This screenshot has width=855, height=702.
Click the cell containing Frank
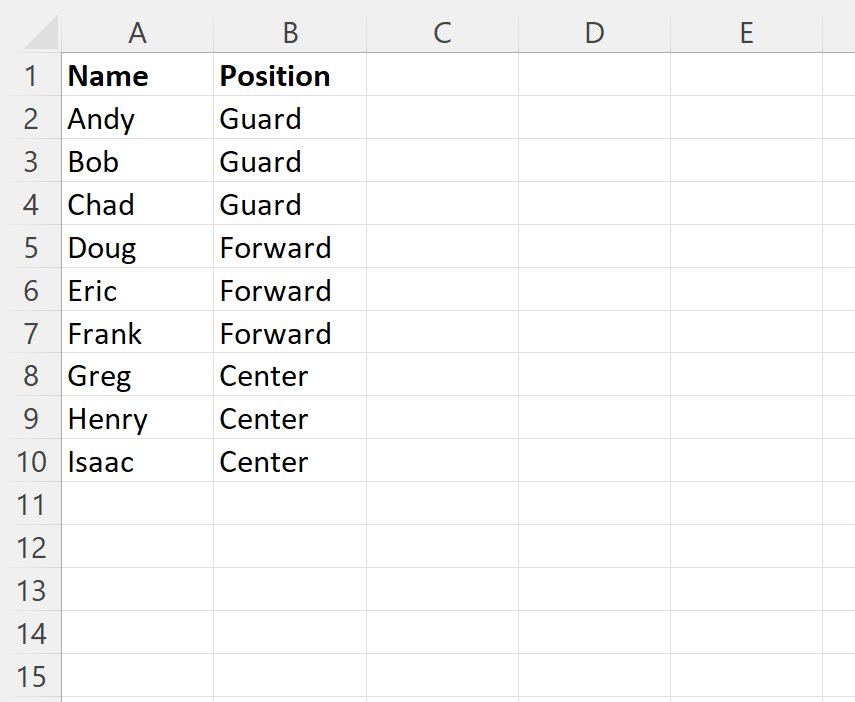pyautogui.click(x=138, y=334)
